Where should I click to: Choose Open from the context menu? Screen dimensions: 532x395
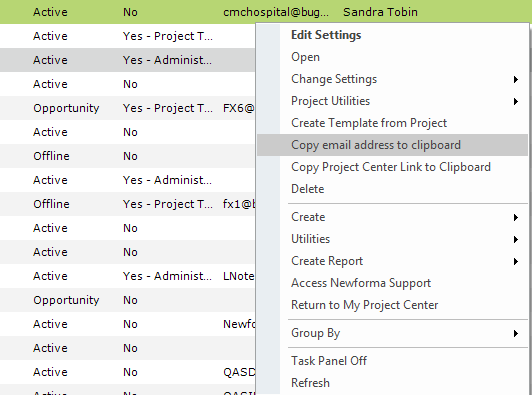point(305,57)
